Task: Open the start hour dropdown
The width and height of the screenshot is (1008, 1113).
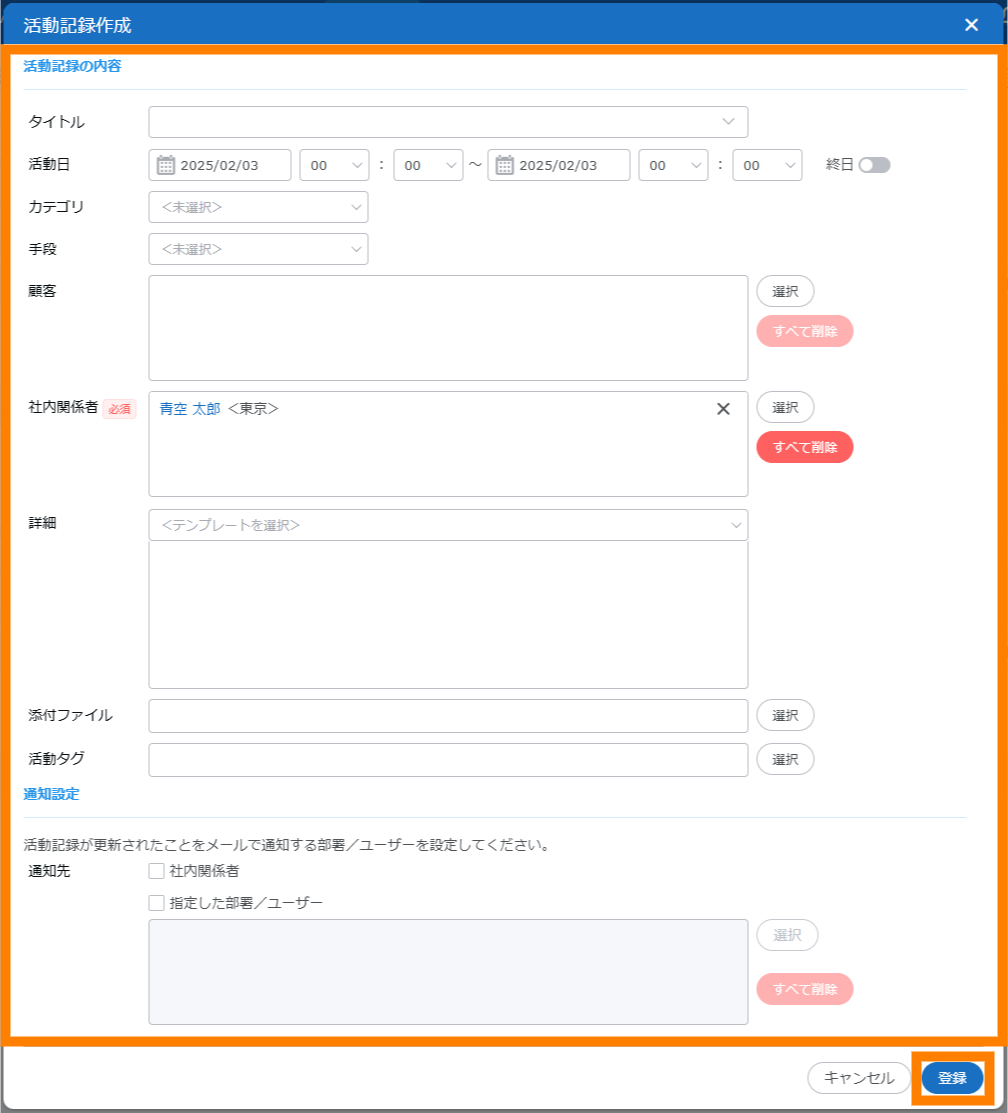Action: [334, 165]
